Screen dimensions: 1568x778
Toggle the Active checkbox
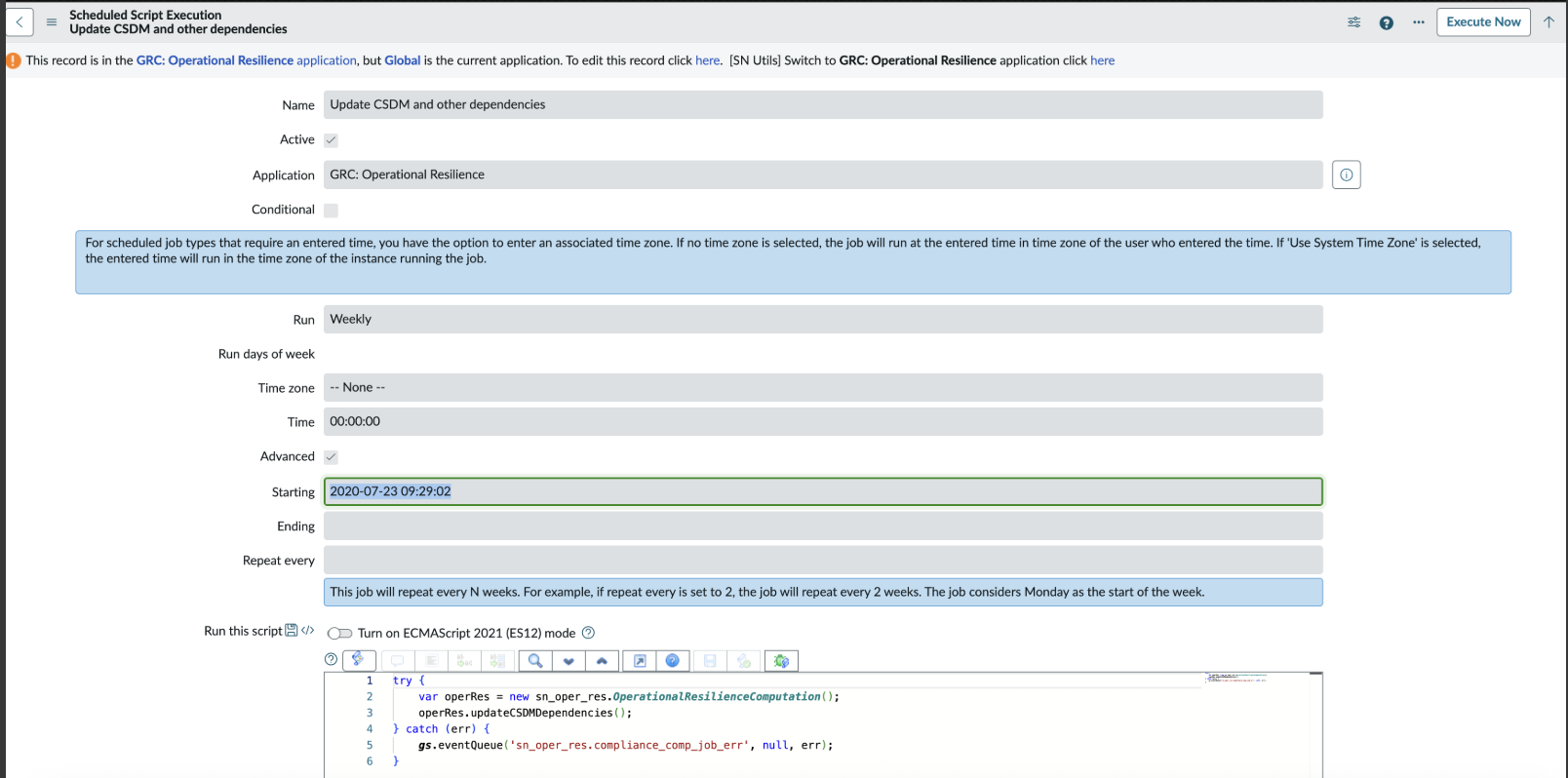[x=331, y=140]
